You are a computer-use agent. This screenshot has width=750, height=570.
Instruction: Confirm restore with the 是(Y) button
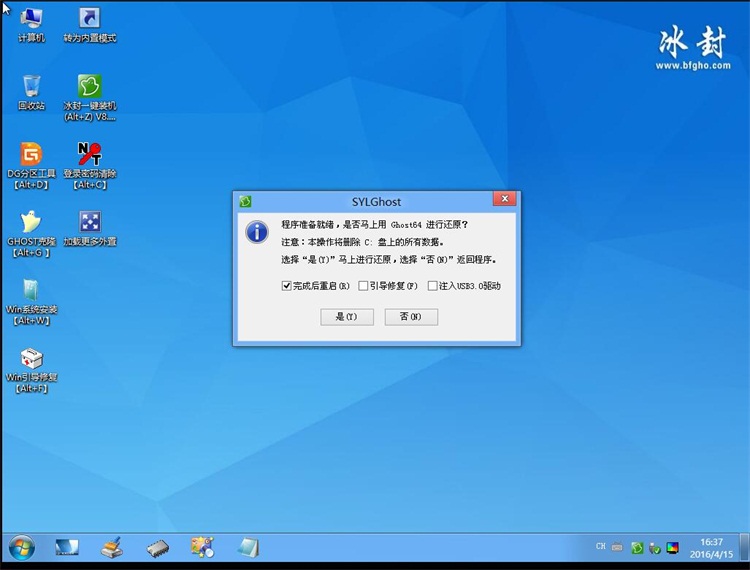[x=347, y=317]
